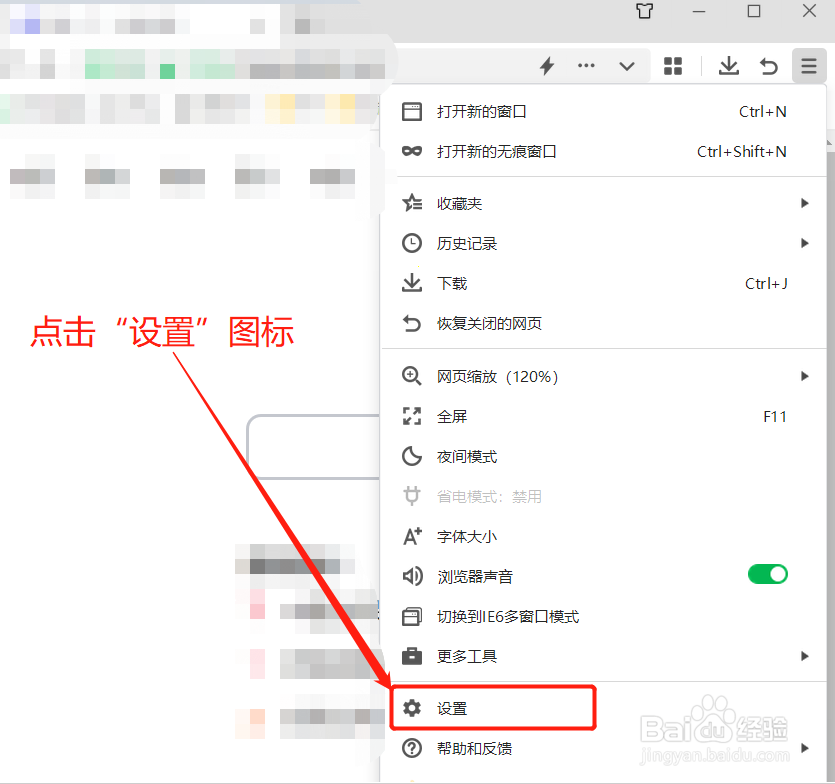Open the download manager icon in toolbar
This screenshot has height=784, width=835.
728,66
